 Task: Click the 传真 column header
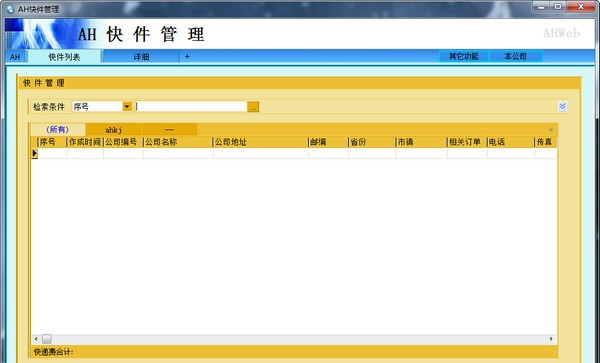(x=545, y=142)
